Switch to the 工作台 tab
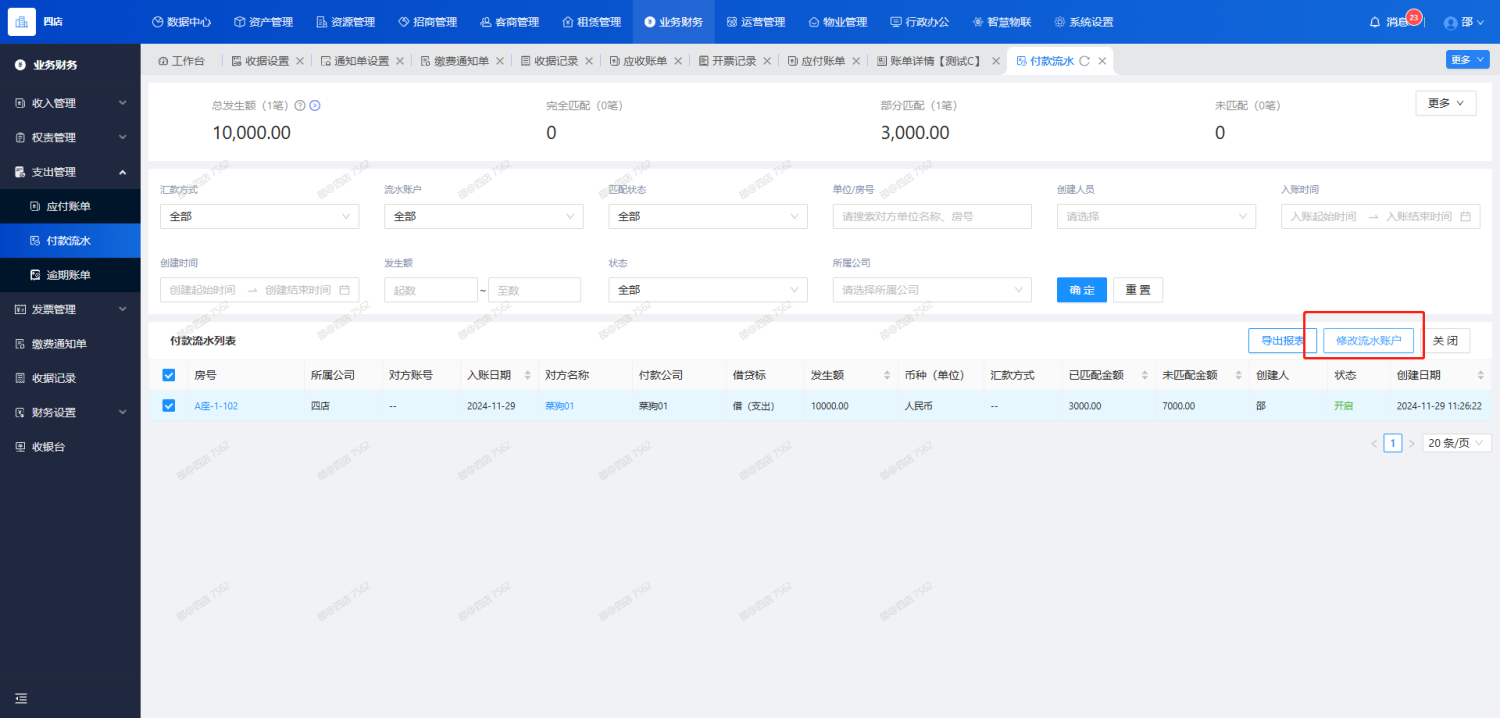 pyautogui.click(x=181, y=61)
